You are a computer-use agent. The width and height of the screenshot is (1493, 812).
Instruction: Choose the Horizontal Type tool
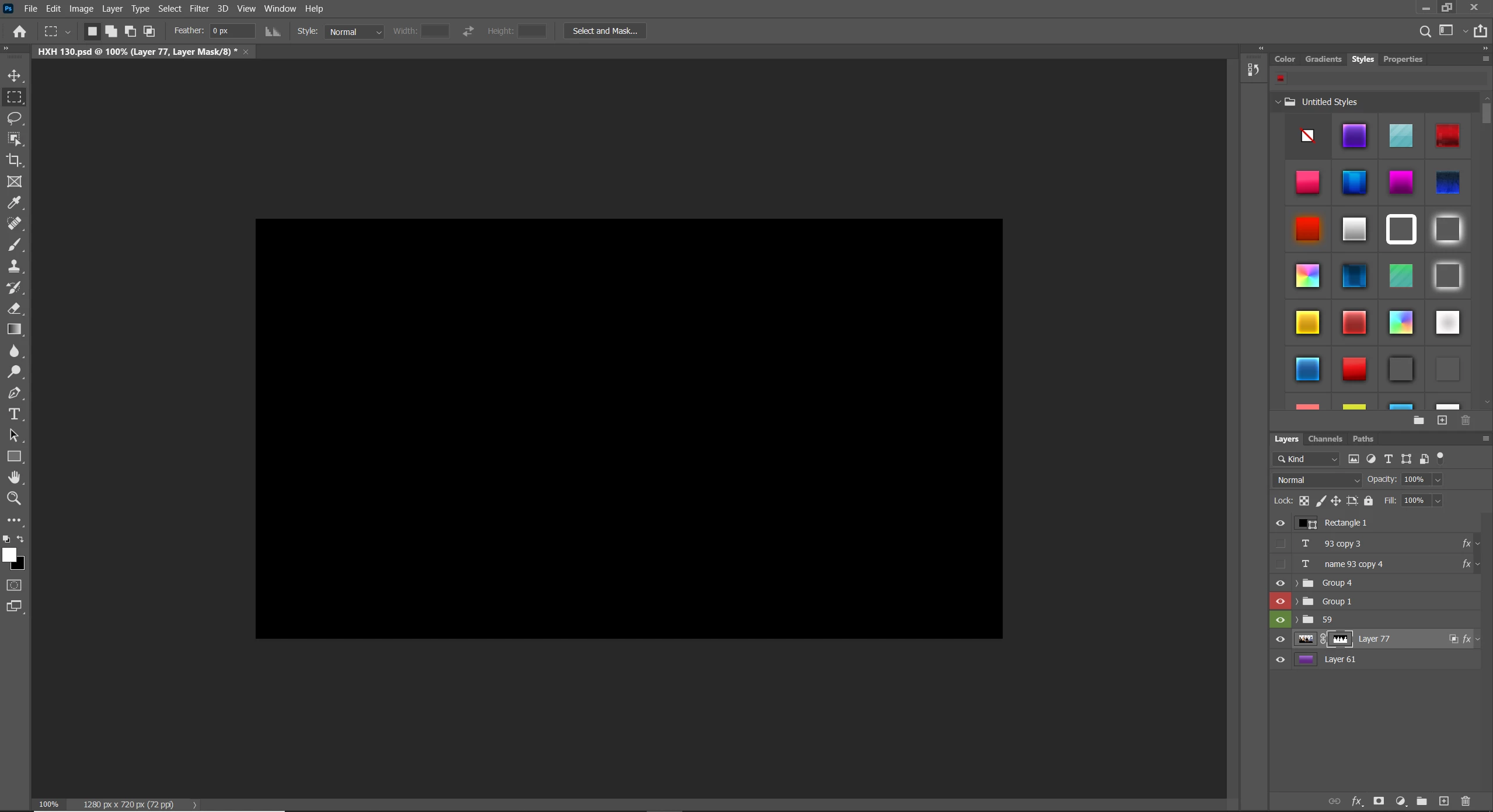pyautogui.click(x=14, y=414)
